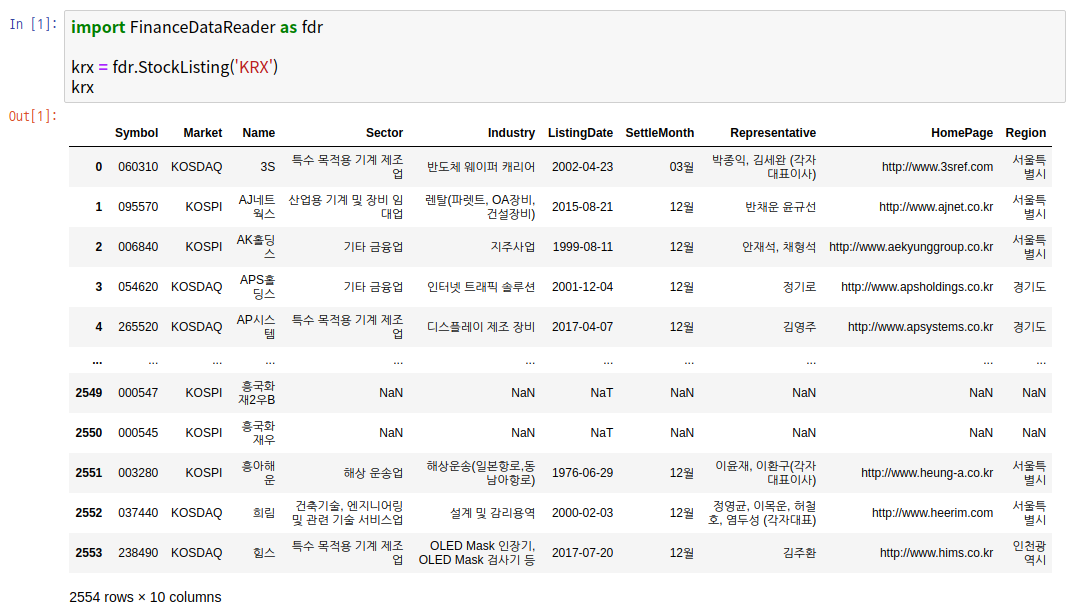Click the Name column header
Screen dimensions: 1074x615
coord(259,133)
